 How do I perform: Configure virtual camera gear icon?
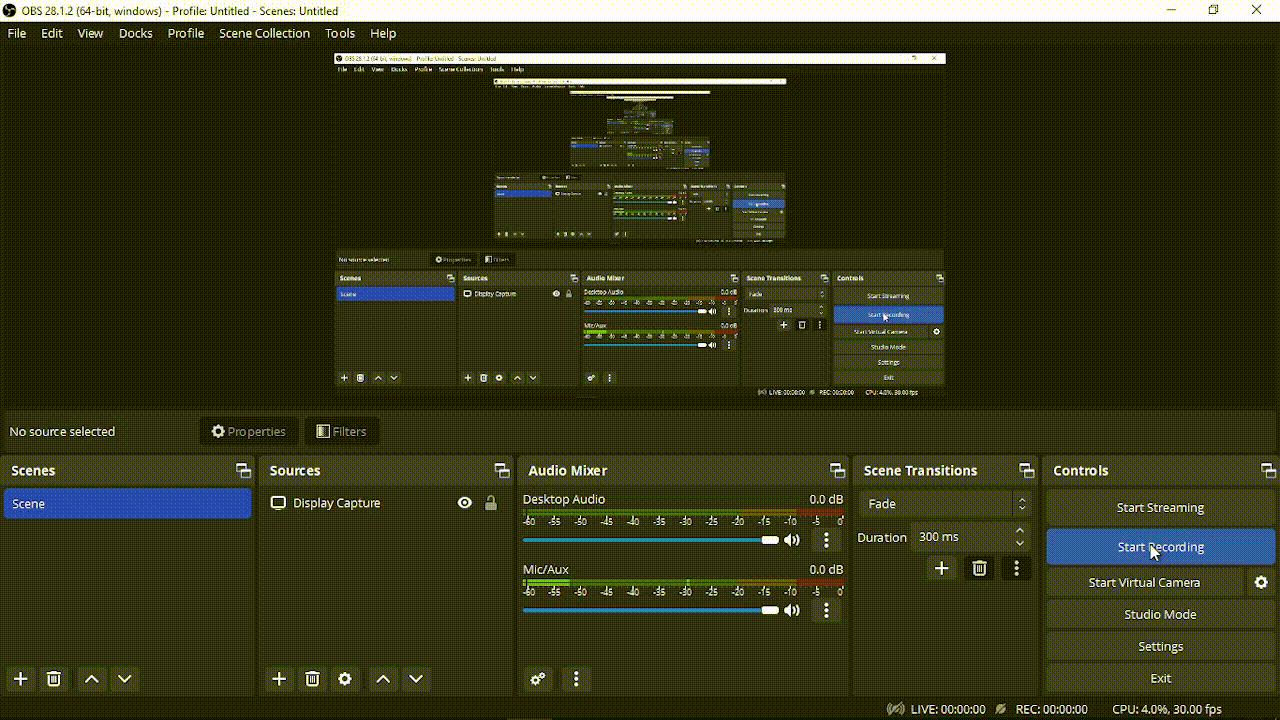1261,582
